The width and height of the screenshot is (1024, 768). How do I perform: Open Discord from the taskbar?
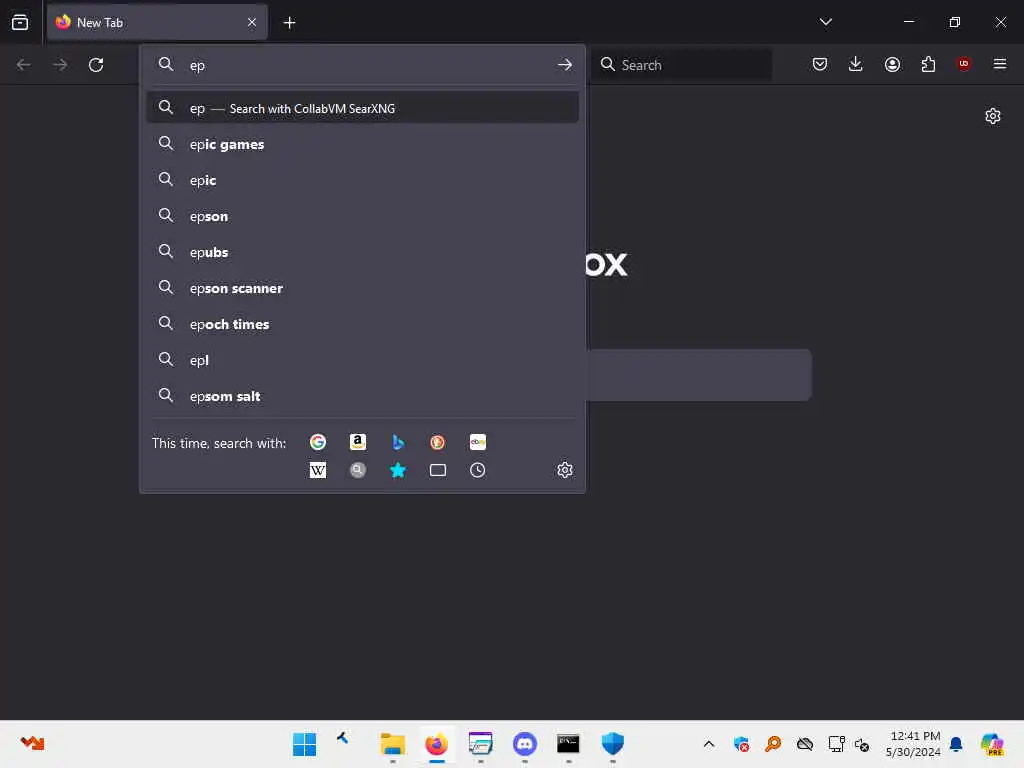(x=524, y=744)
